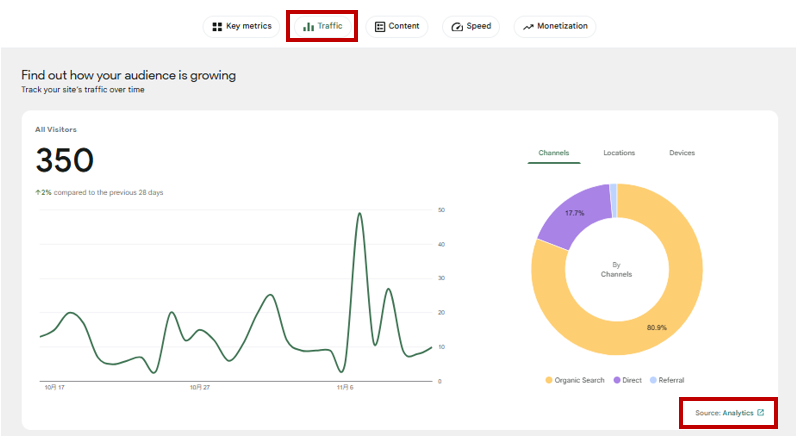The image size is (796, 441).
Task: Switch to the Locations tab
Action: tap(619, 153)
